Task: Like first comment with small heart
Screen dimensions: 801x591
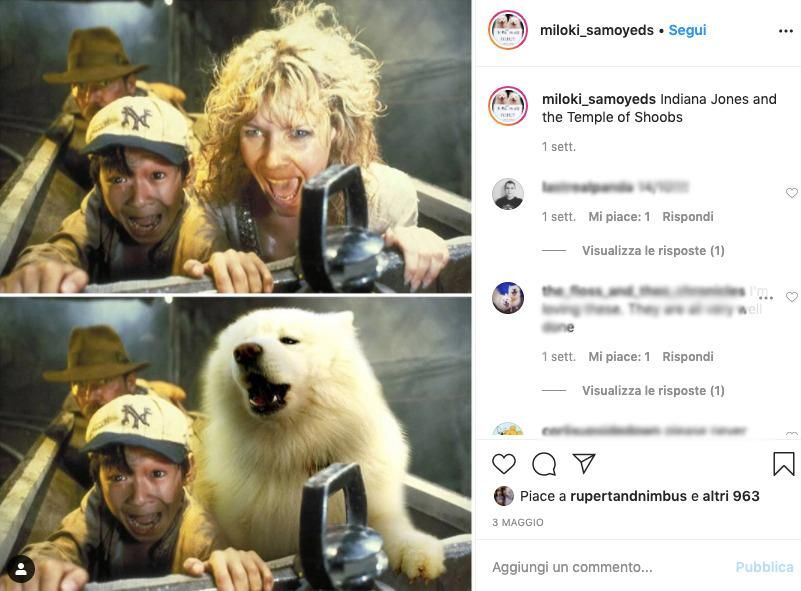Action: [x=792, y=193]
